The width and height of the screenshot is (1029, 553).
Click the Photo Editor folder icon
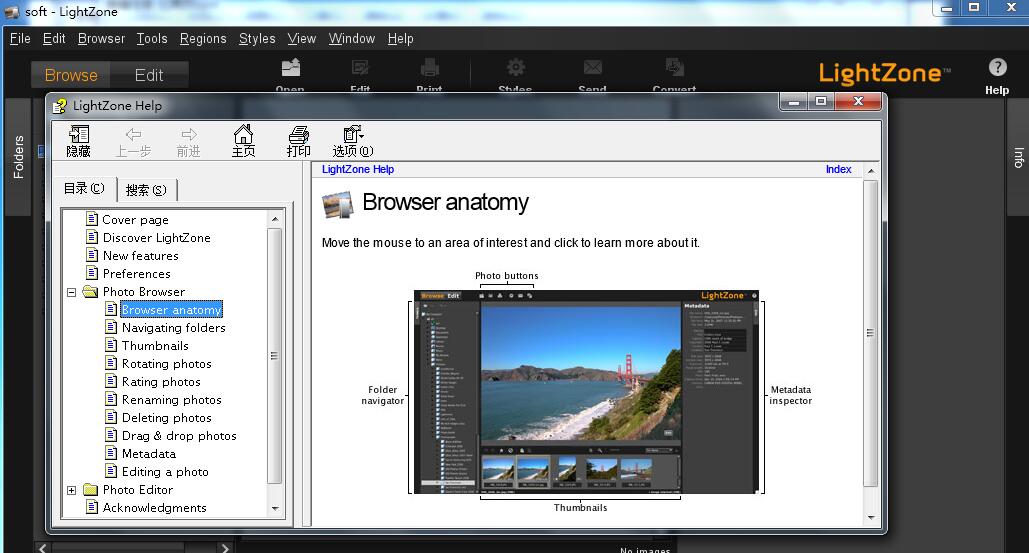[x=91, y=489]
